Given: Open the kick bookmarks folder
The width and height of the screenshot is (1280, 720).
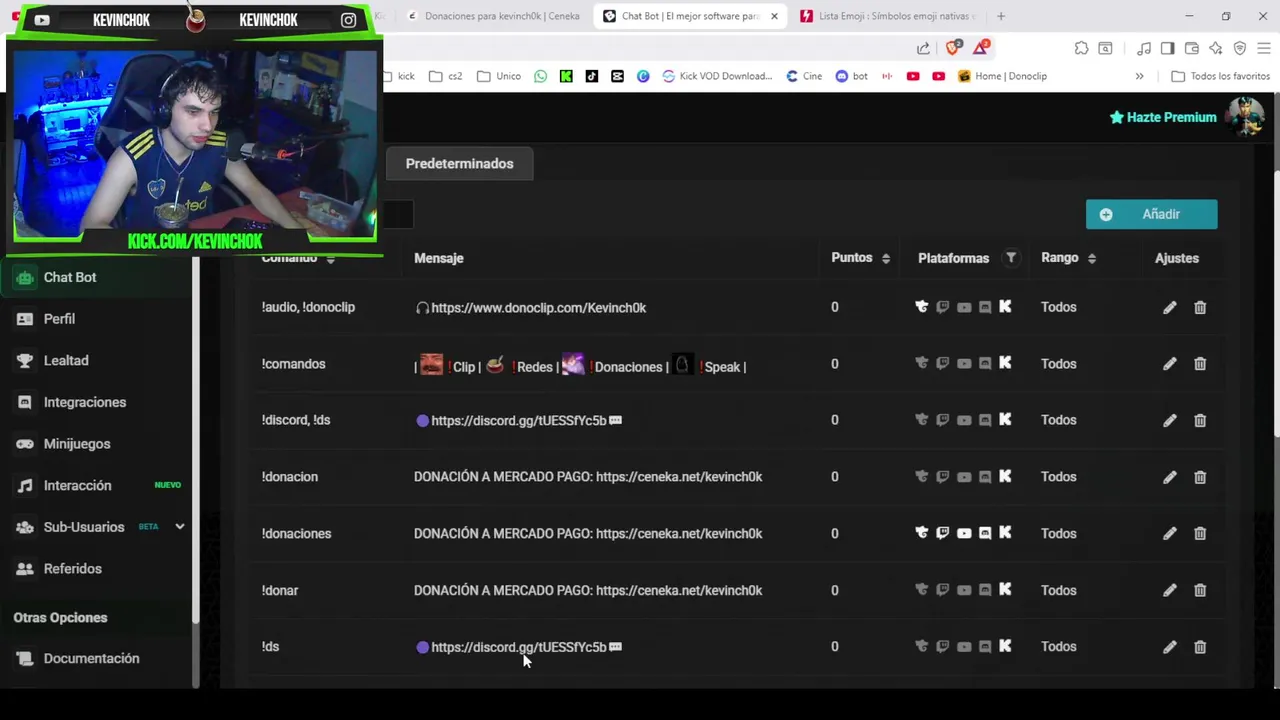Looking at the screenshot, I should tap(399, 76).
